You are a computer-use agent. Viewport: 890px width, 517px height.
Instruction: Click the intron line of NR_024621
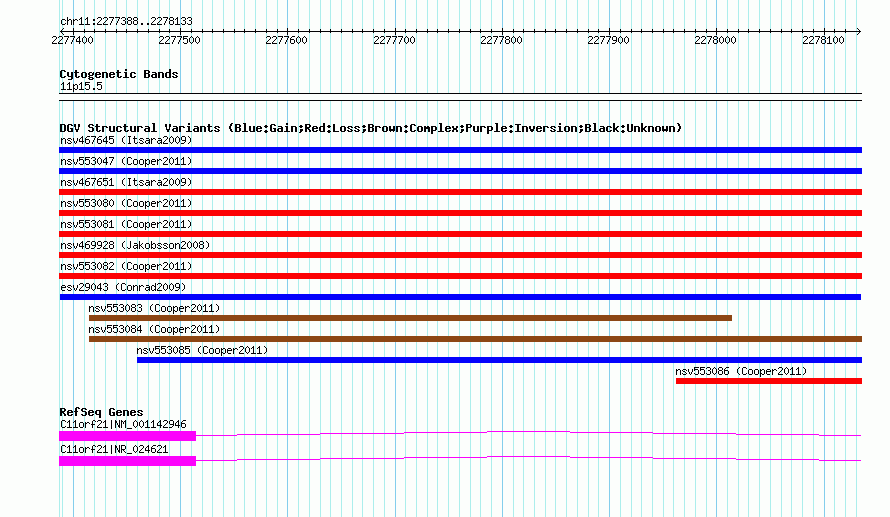click(x=528, y=457)
